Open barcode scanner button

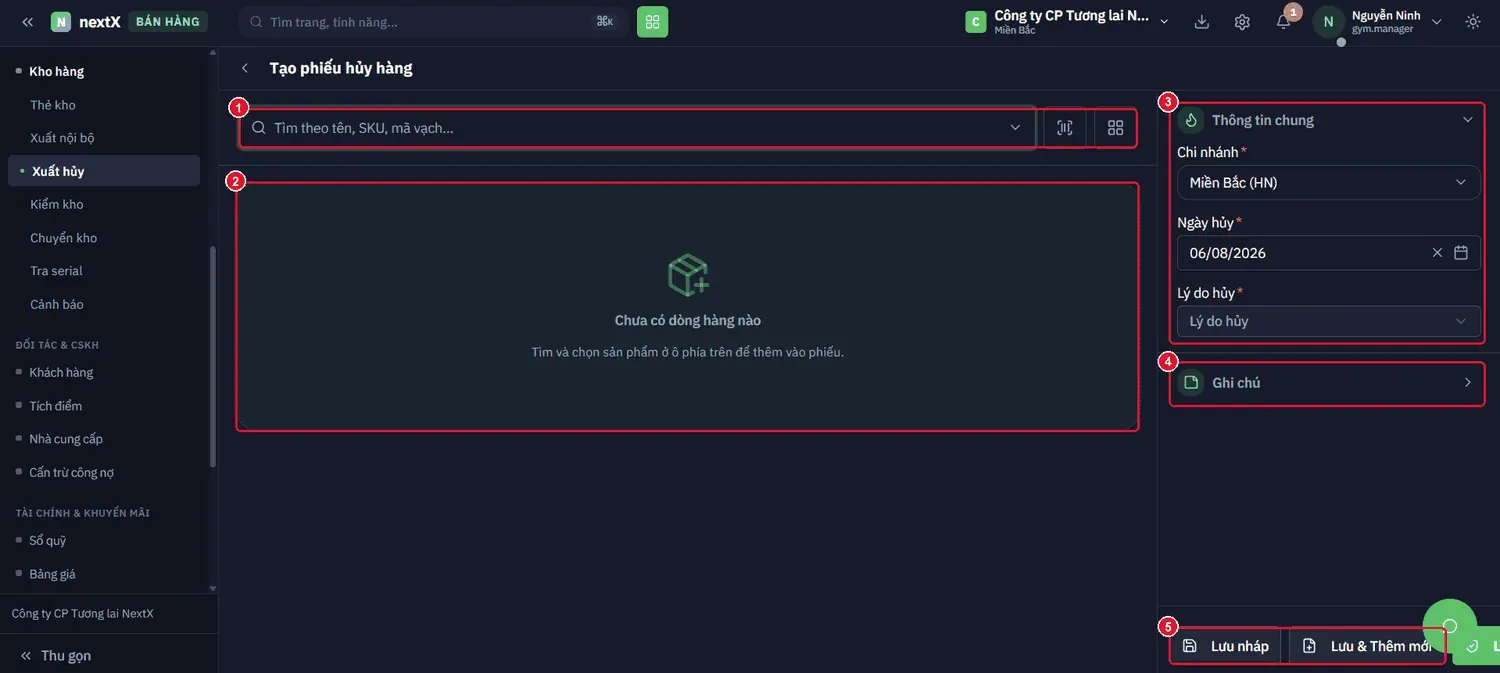1065,128
